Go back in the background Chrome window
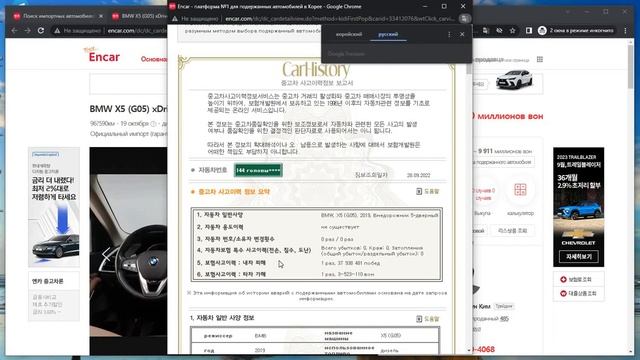This screenshot has width=640, height=360. click(x=14, y=31)
